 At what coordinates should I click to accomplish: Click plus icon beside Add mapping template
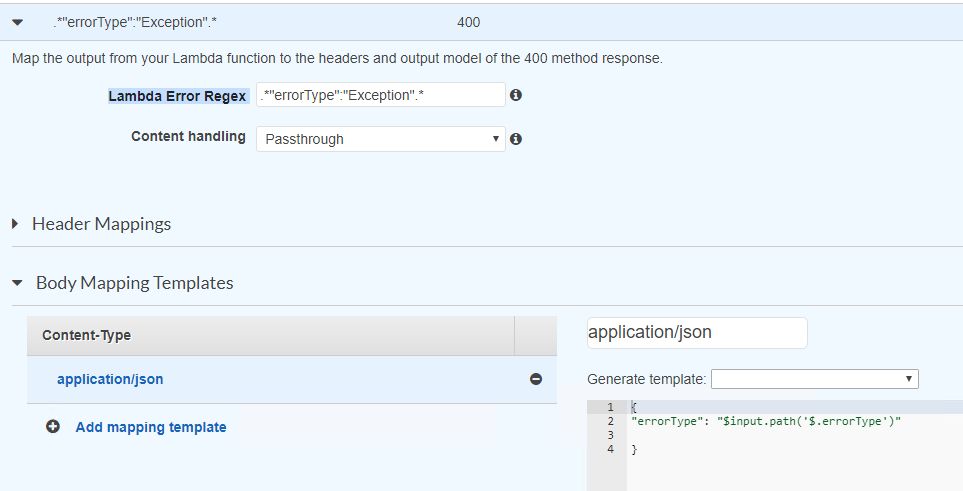(x=53, y=427)
